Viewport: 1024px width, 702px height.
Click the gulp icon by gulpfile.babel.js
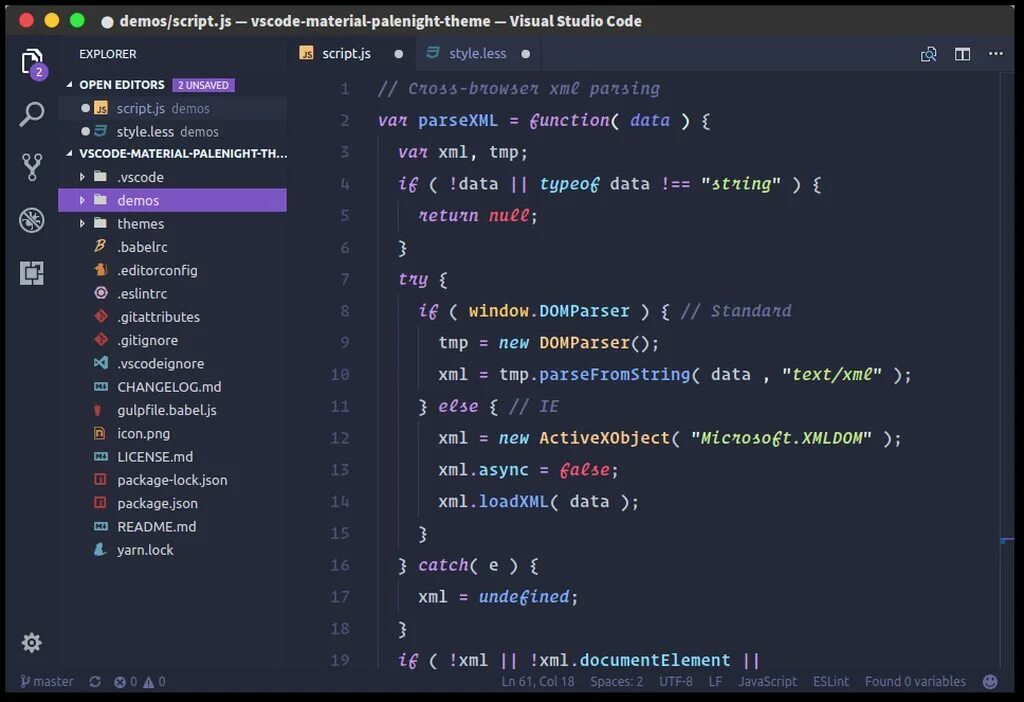pos(98,410)
